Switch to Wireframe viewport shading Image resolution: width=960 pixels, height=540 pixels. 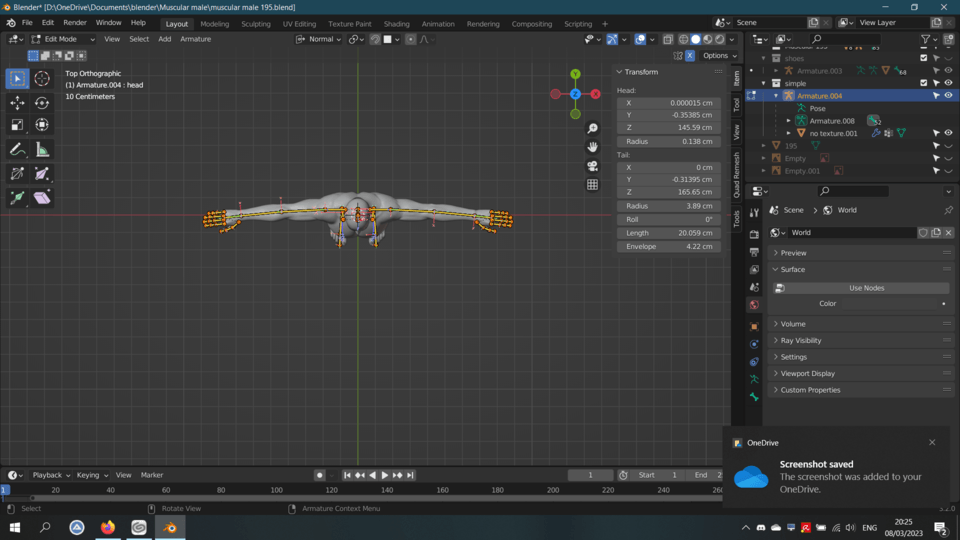coord(683,39)
